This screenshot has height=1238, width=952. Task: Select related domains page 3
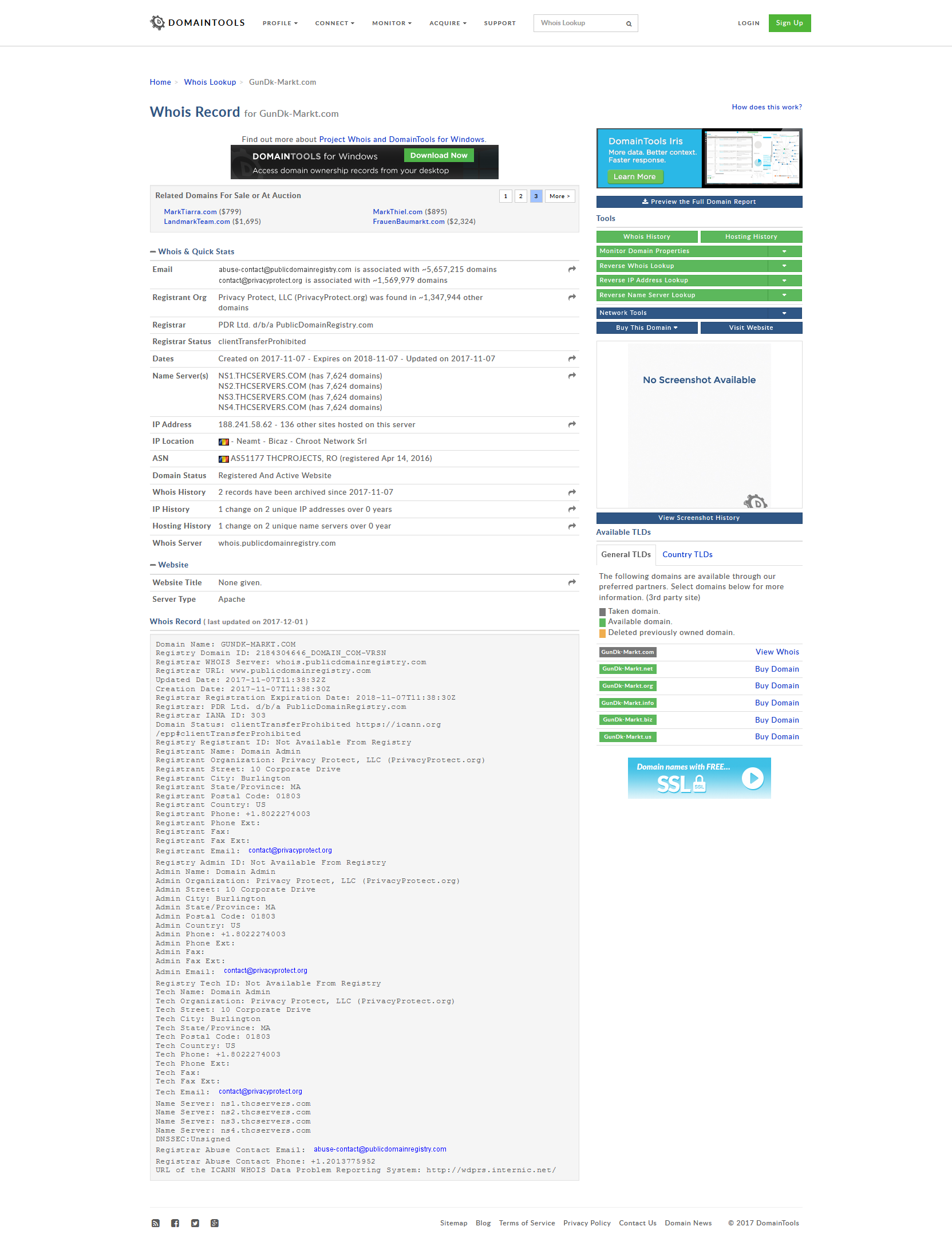[536, 196]
